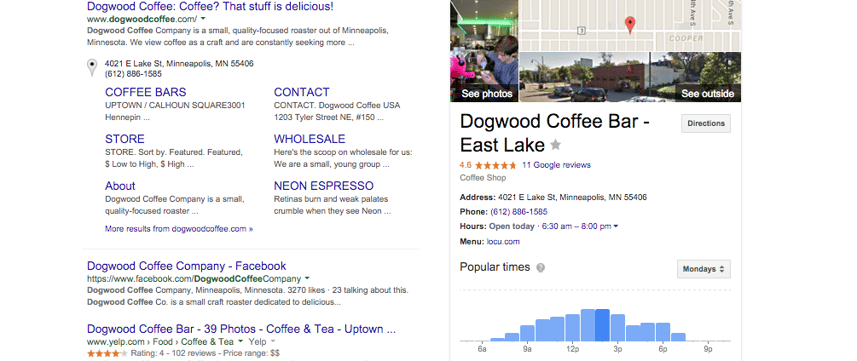Open the CONTACT sitelink
This screenshot has height=361, width=857.
click(302, 92)
